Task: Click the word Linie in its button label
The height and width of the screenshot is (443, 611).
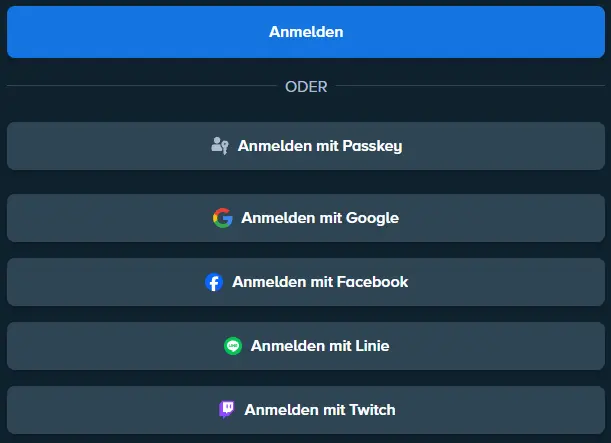Action: 372,346
